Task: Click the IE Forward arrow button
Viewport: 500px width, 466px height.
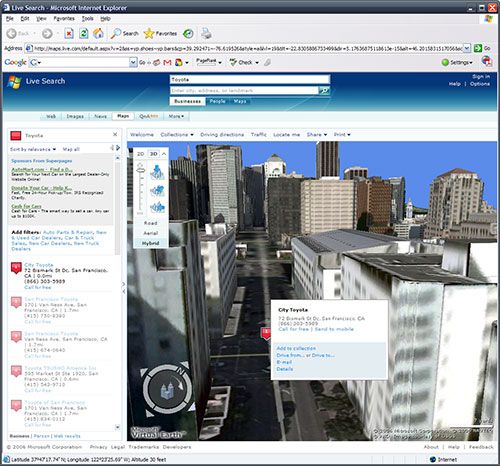Action: (47, 33)
